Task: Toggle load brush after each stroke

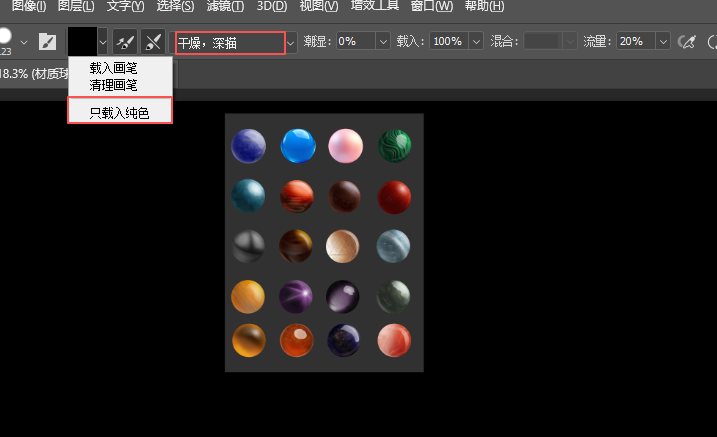Action: coord(125,43)
